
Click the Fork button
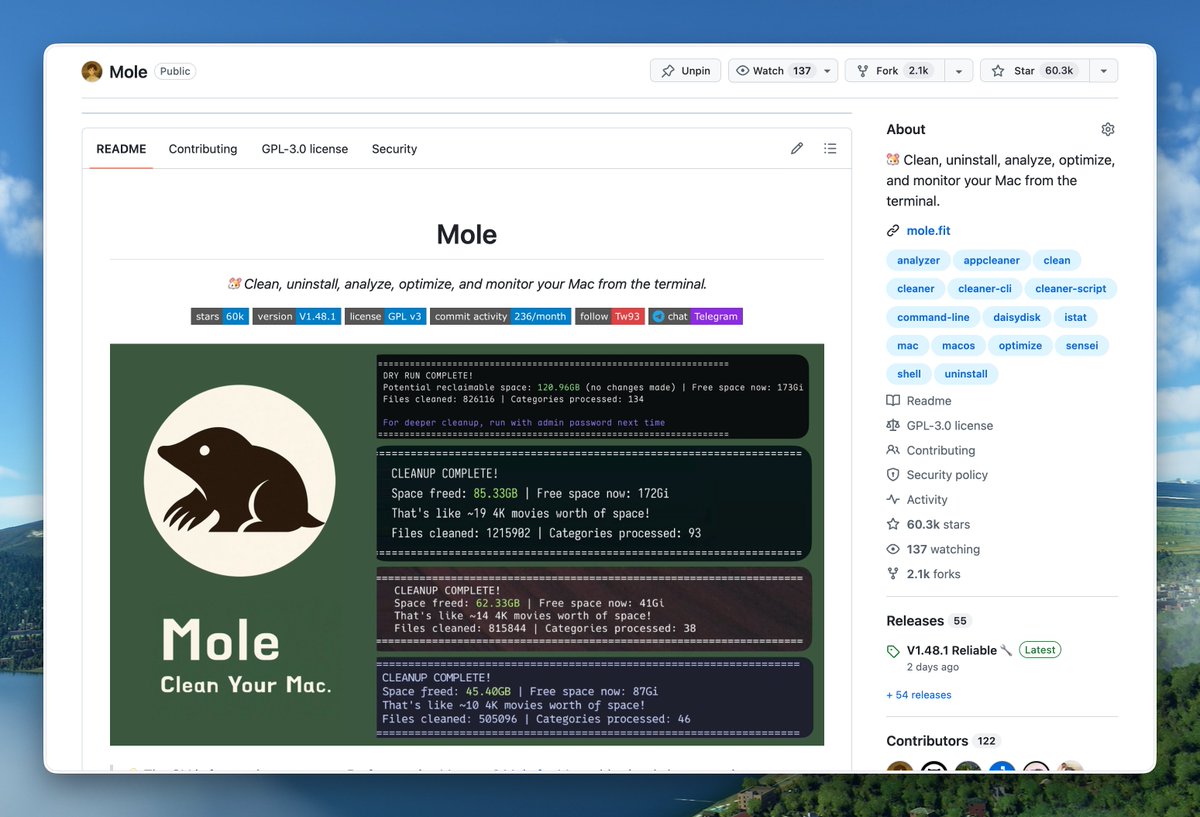[895, 71]
